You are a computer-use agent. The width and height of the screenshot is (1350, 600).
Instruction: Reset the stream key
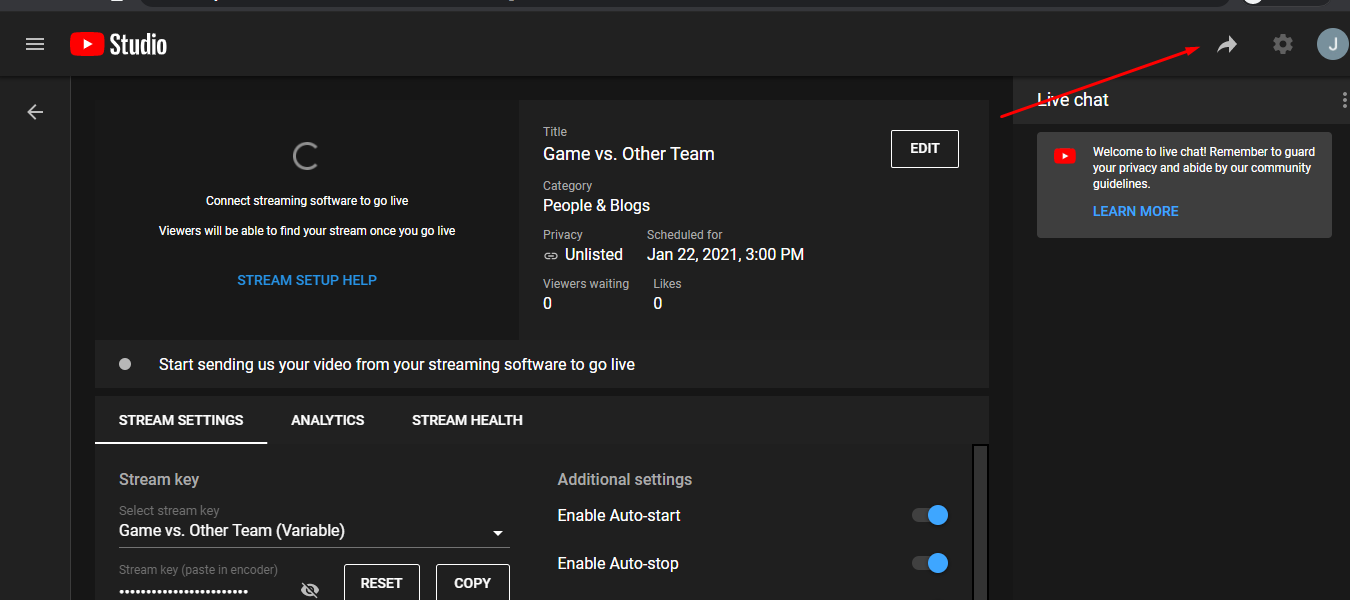381,583
